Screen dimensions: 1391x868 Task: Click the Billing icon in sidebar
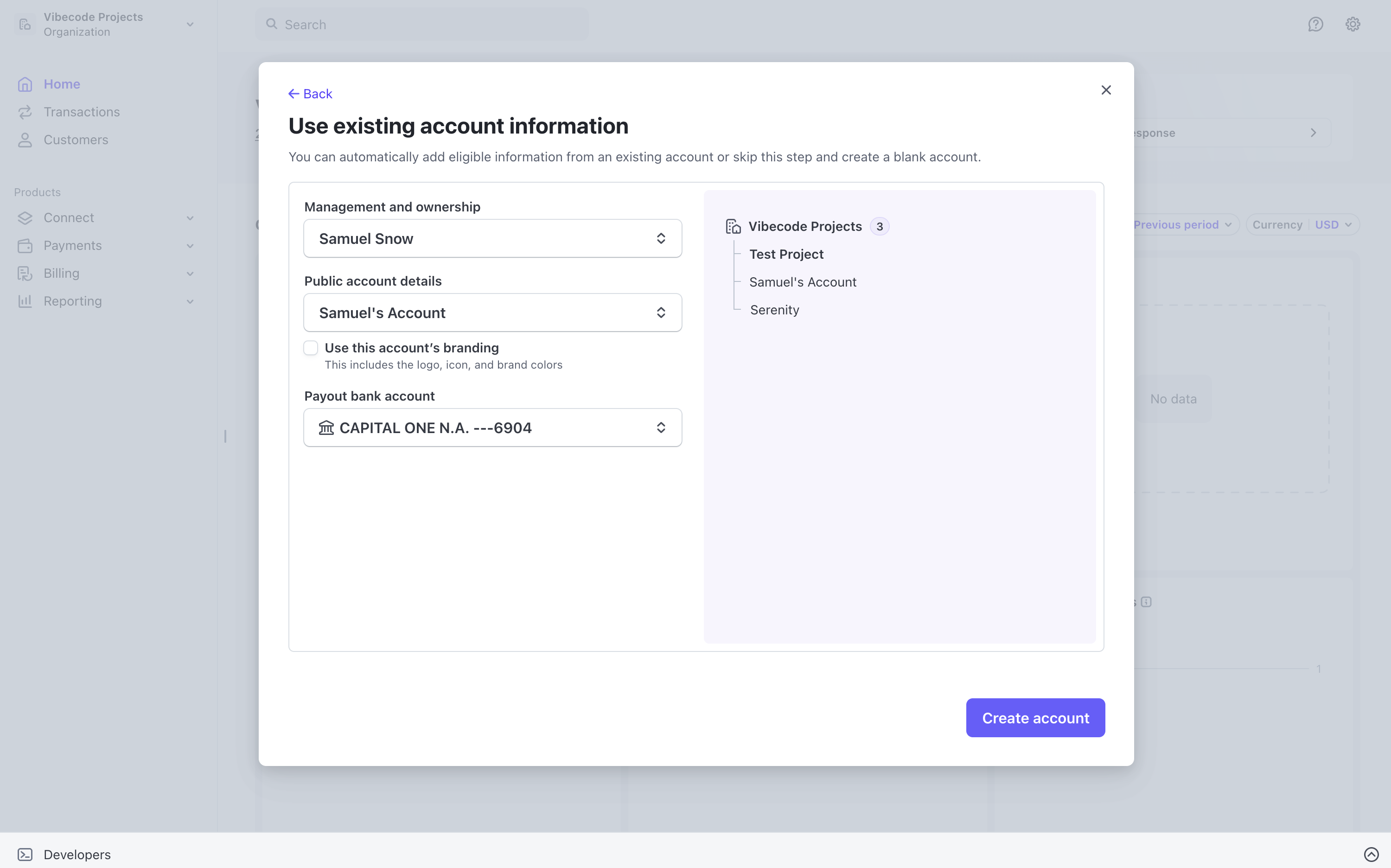[25, 273]
